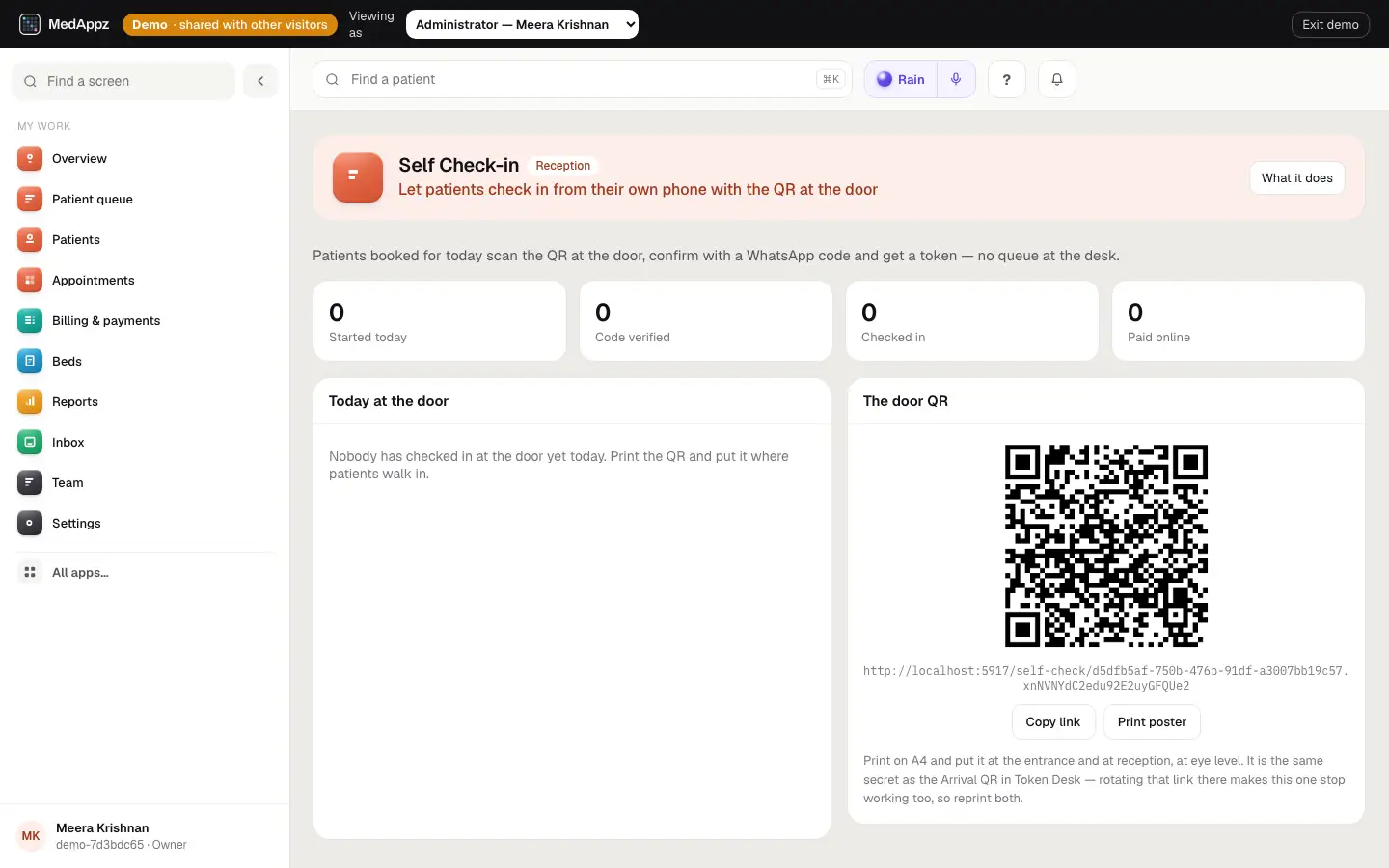This screenshot has height=868, width=1389.
Task: Click the Started today stat card
Action: point(440,321)
